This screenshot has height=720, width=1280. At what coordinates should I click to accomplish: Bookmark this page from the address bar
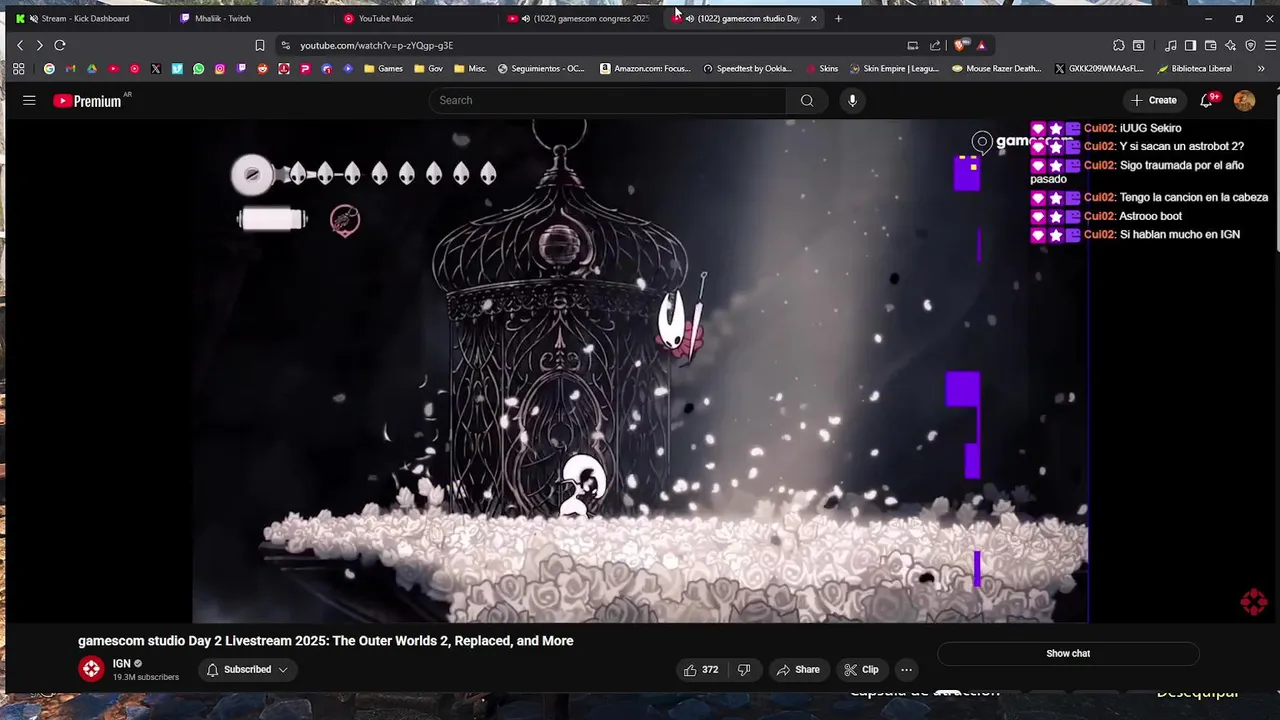260,45
